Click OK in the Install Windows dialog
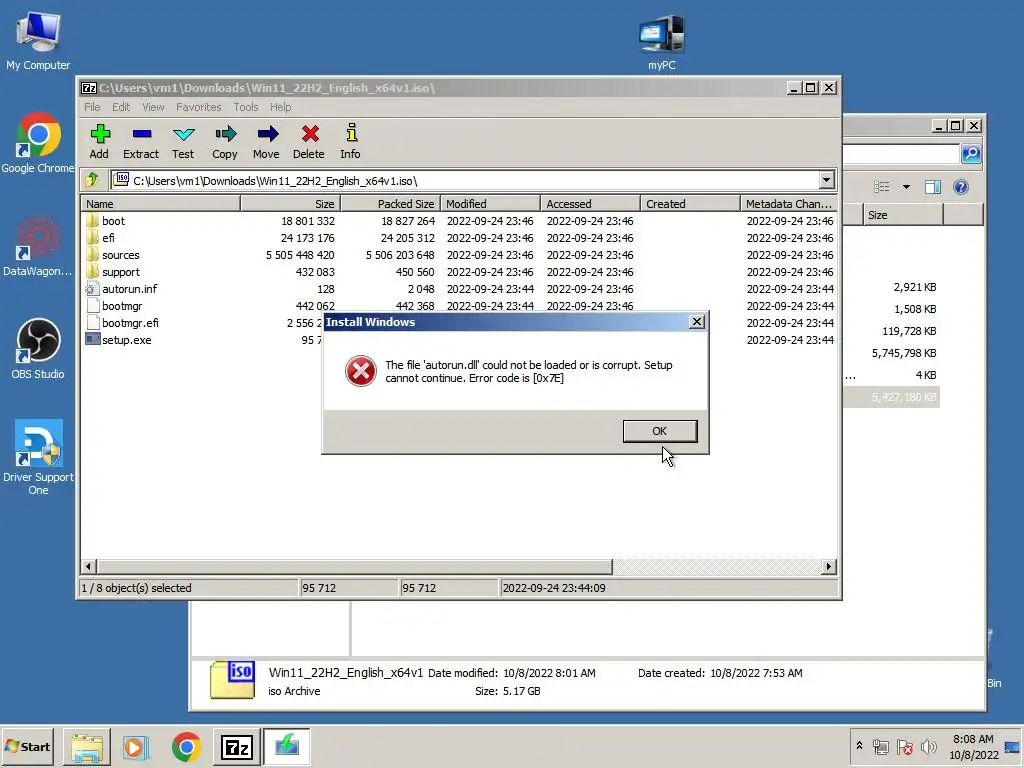Image resolution: width=1024 pixels, height=768 pixels. (660, 431)
